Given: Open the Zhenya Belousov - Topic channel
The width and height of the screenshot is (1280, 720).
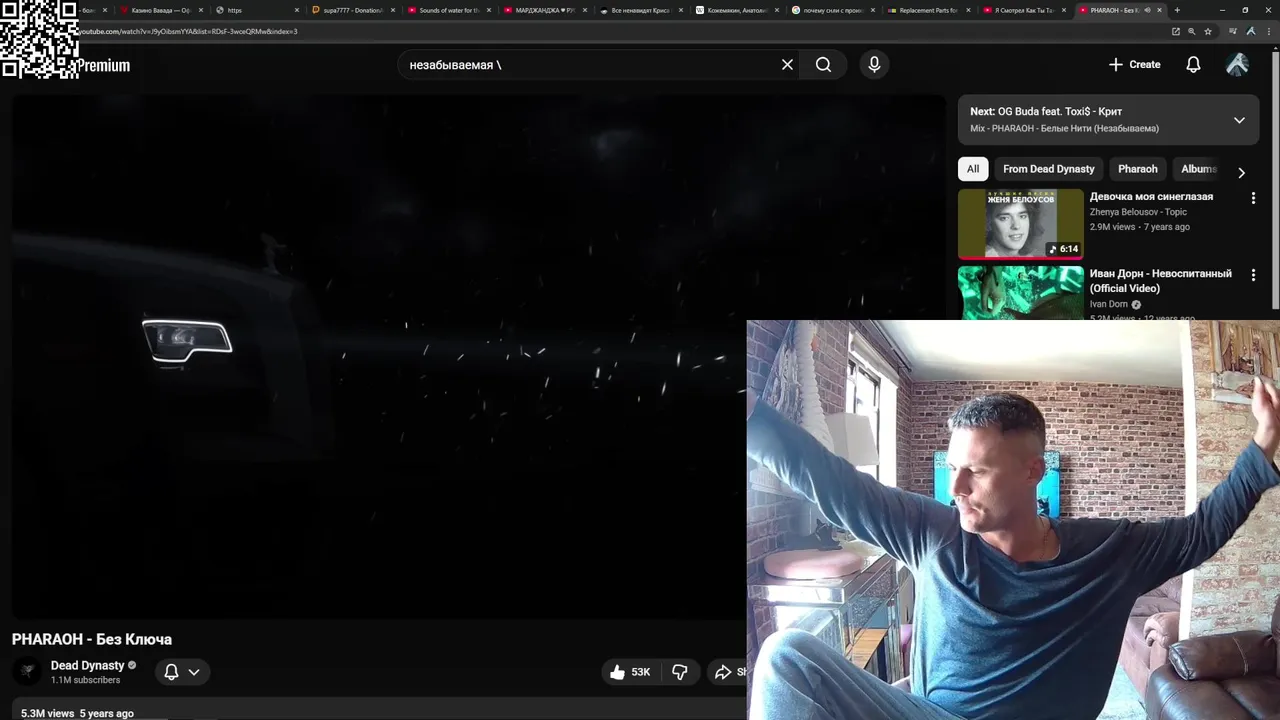Looking at the screenshot, I should [x=1138, y=212].
